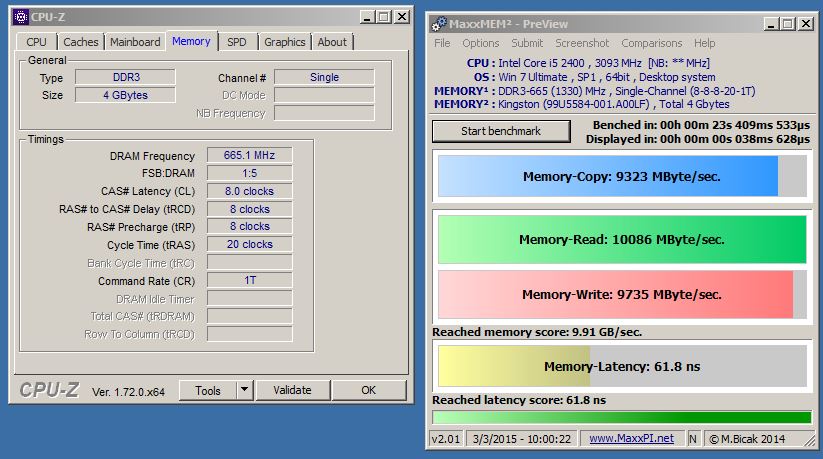Open the Caches tab
Image resolution: width=823 pixels, height=459 pixels.
(81, 42)
